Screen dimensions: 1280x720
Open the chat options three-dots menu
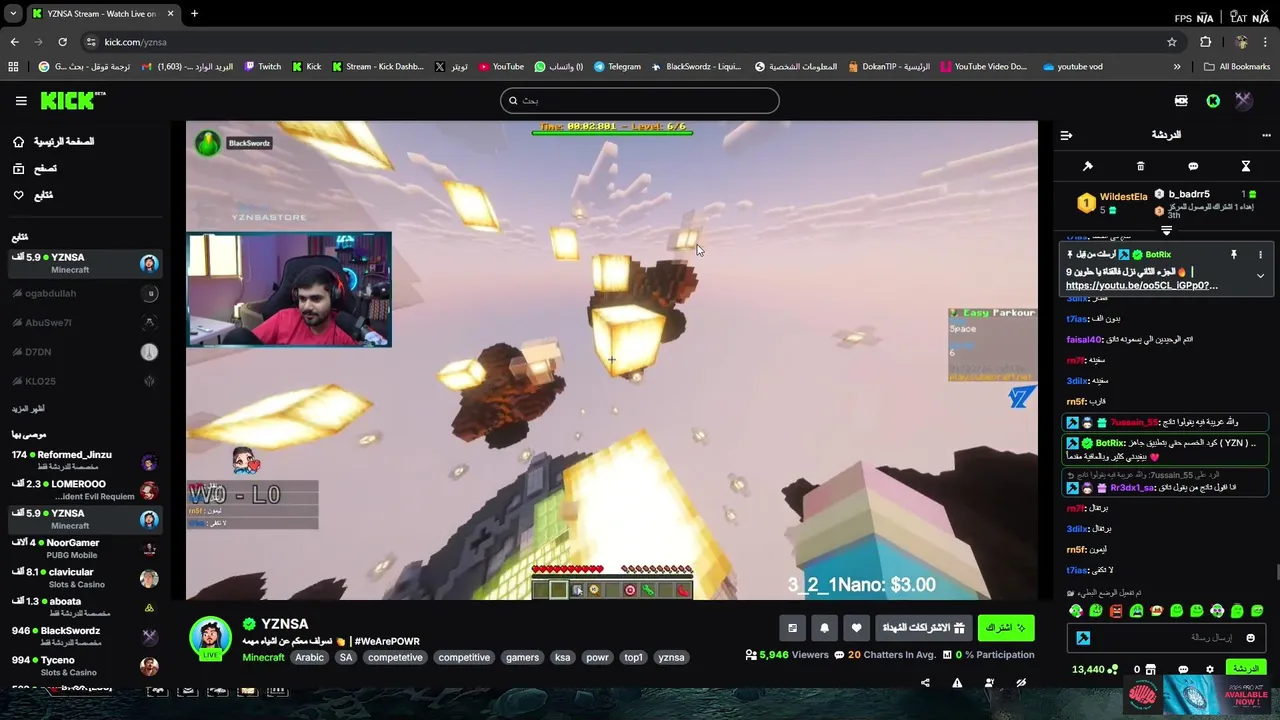[1266, 135]
